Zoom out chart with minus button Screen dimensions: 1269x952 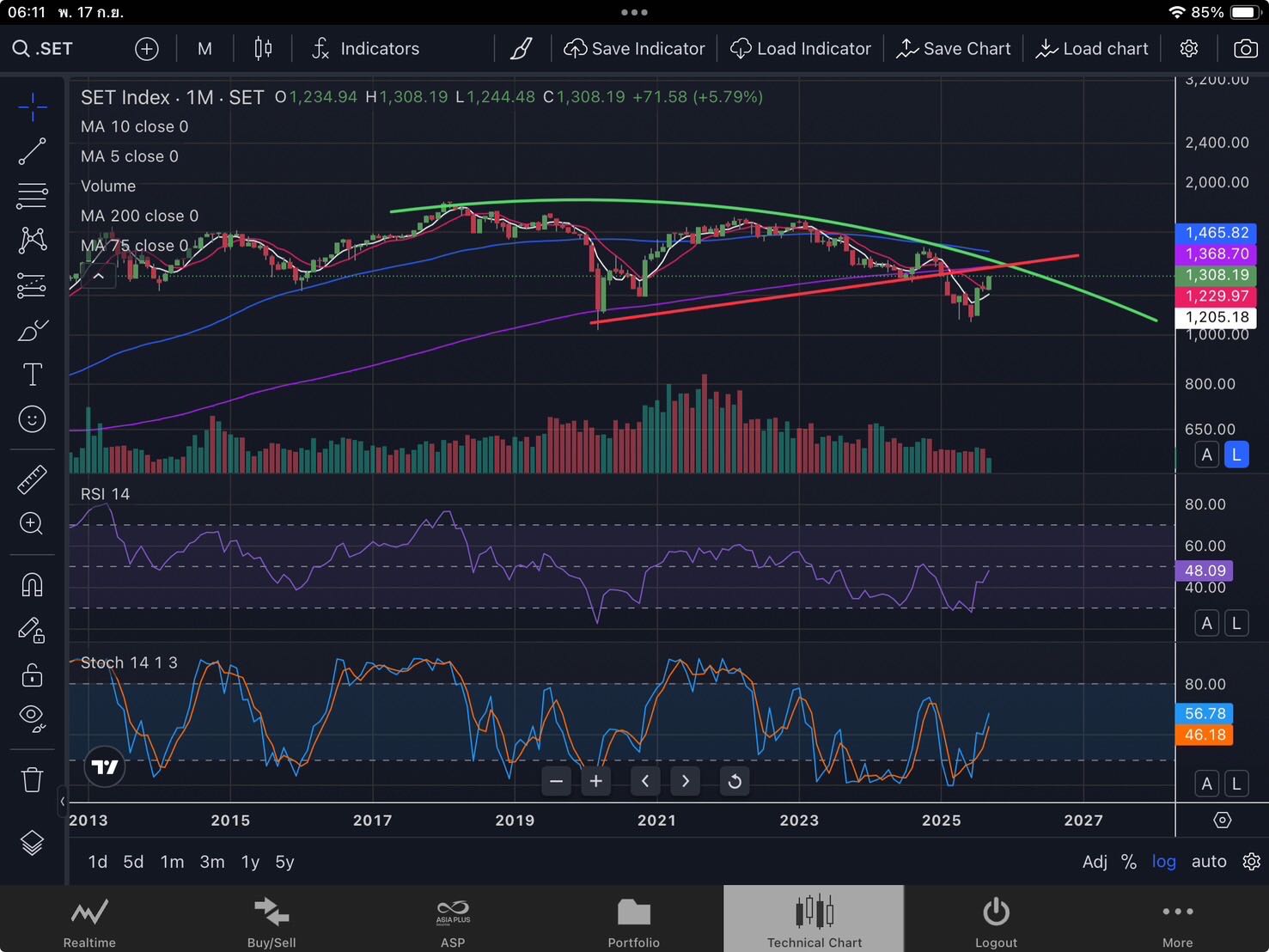(x=557, y=781)
